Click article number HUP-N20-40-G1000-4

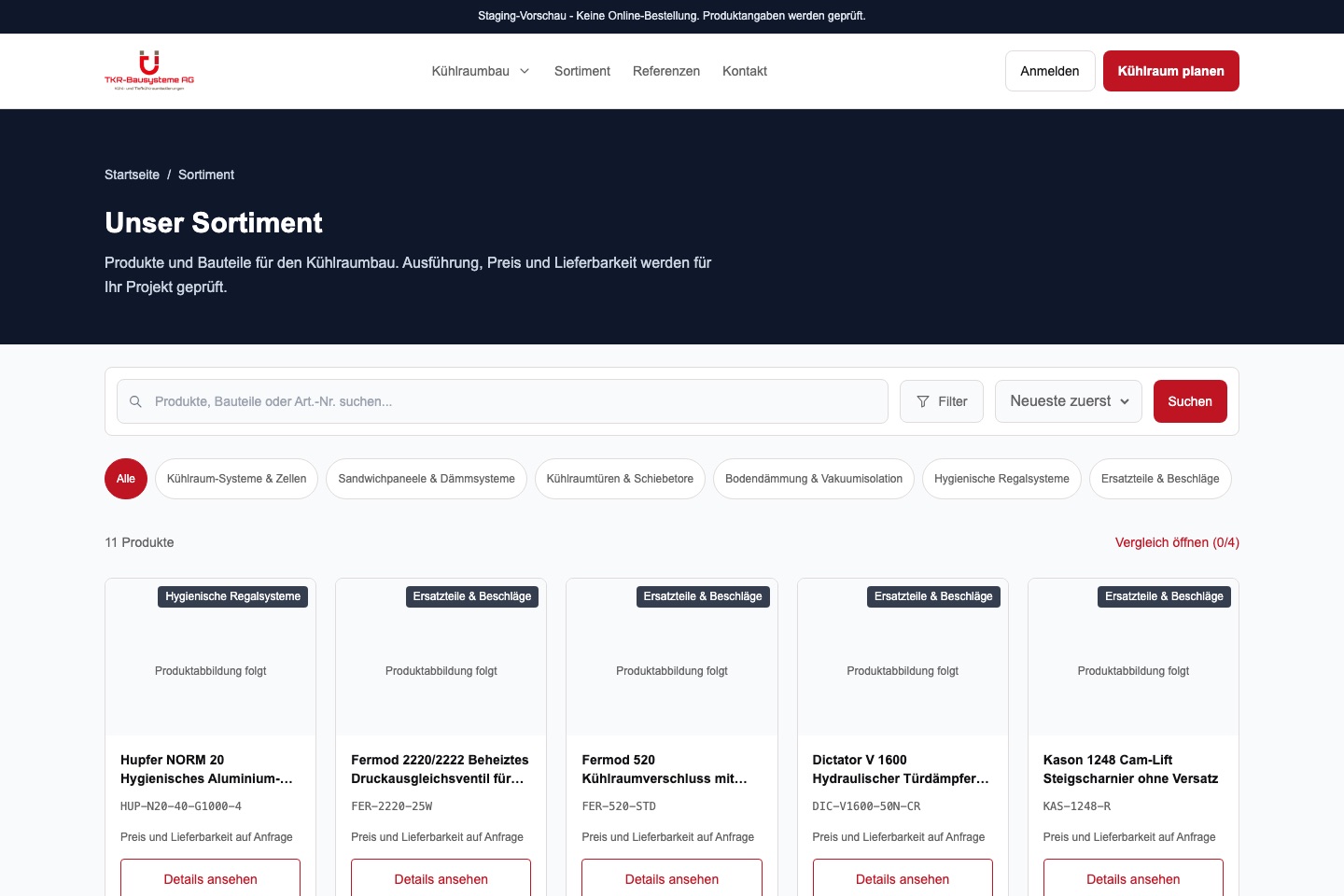point(181,806)
